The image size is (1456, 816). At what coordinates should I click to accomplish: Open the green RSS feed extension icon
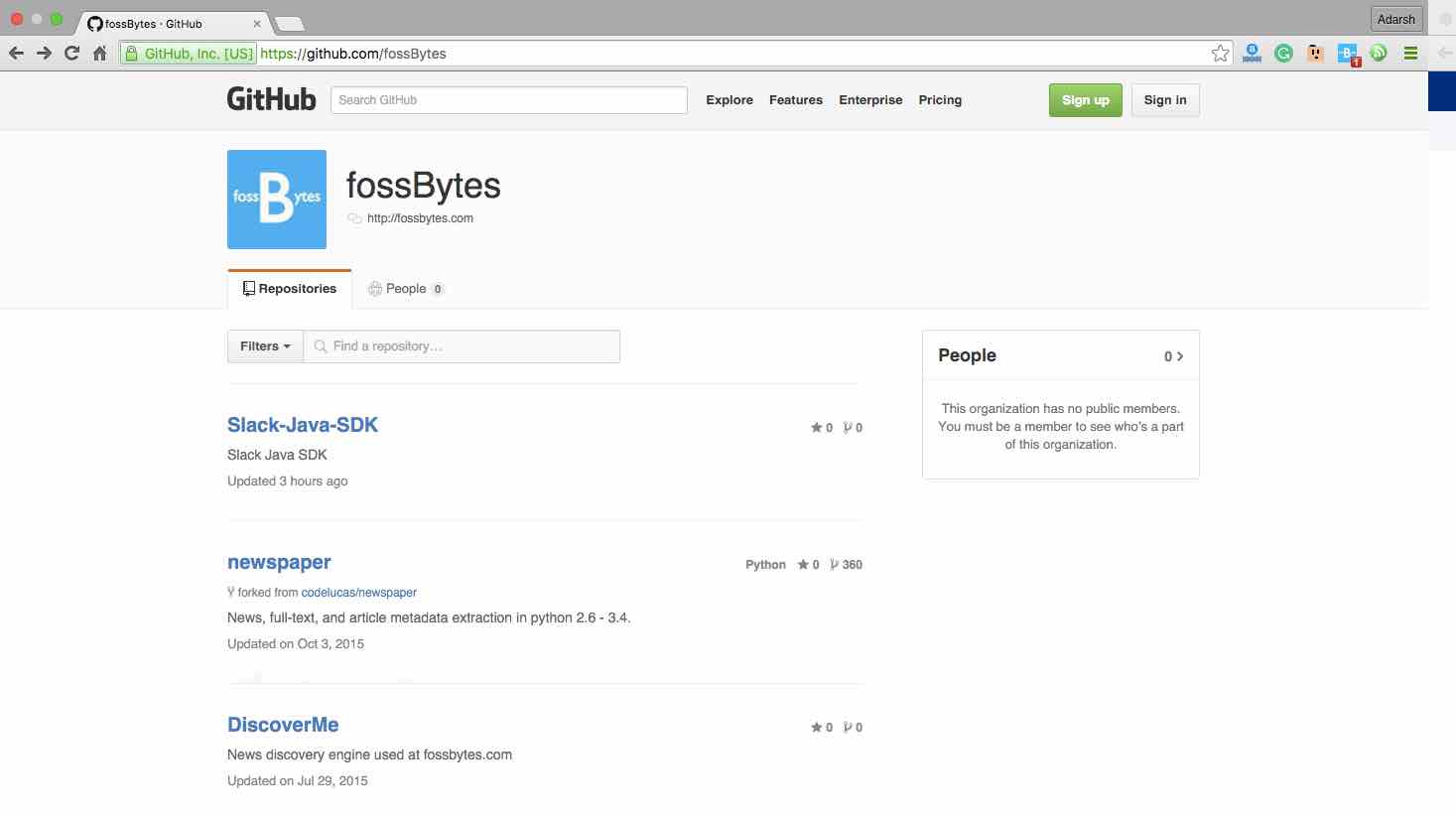pyautogui.click(x=1379, y=54)
